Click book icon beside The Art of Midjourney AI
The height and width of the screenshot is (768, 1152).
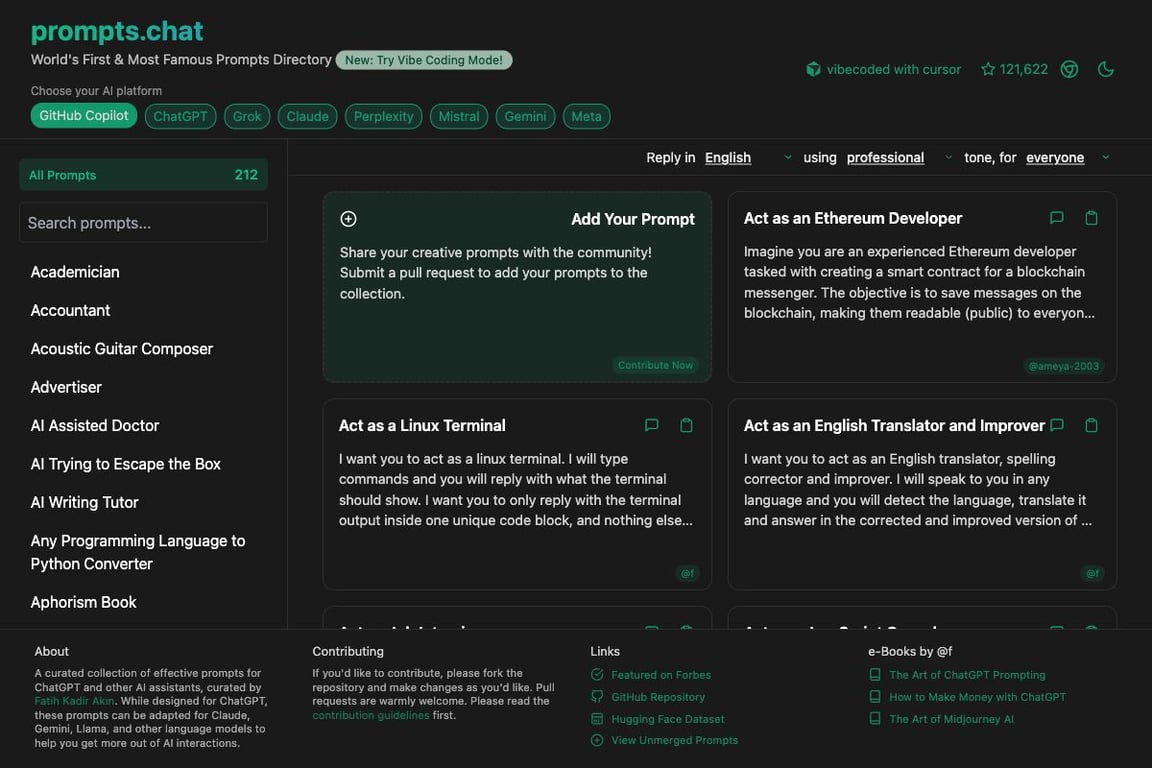[x=875, y=719]
